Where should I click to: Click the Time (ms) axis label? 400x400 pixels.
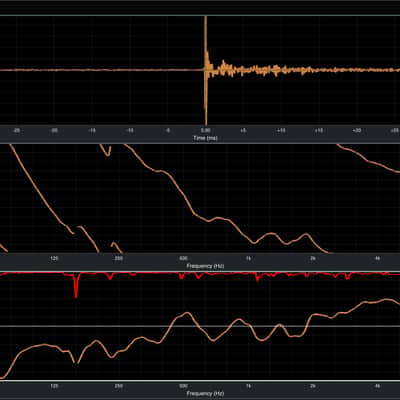click(205, 138)
